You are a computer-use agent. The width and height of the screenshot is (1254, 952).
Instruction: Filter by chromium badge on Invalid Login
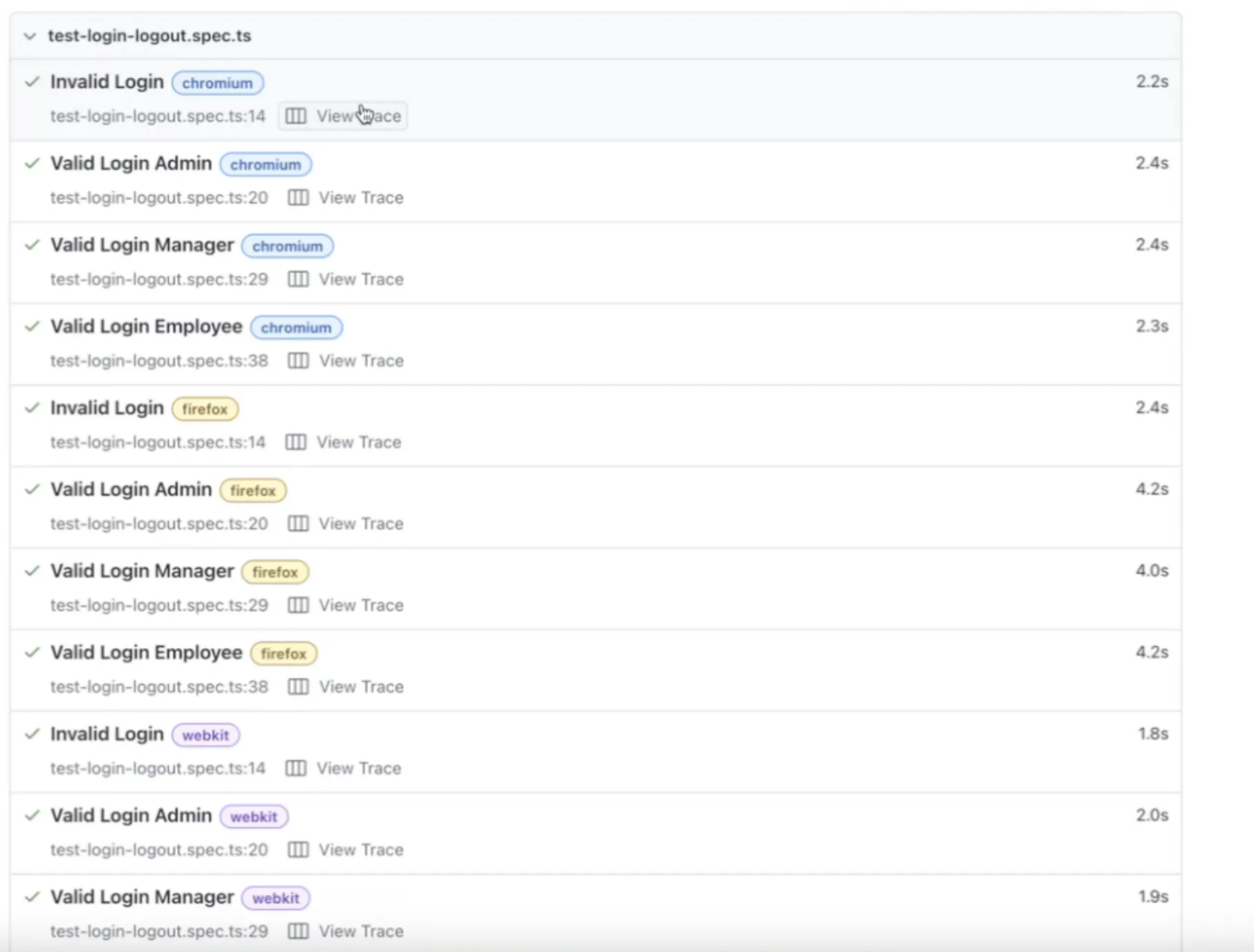click(217, 83)
